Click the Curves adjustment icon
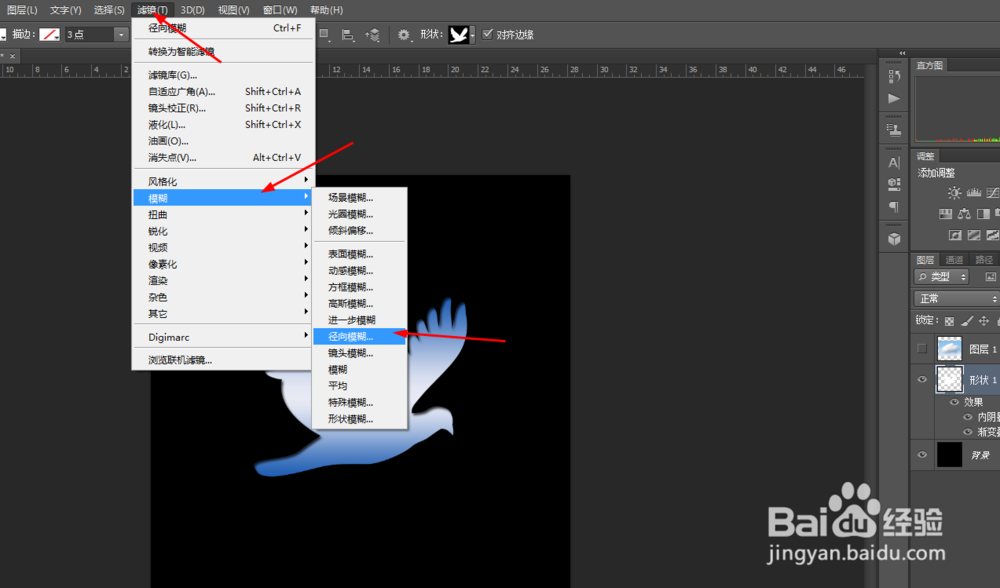The image size is (1000, 588). [x=993, y=190]
